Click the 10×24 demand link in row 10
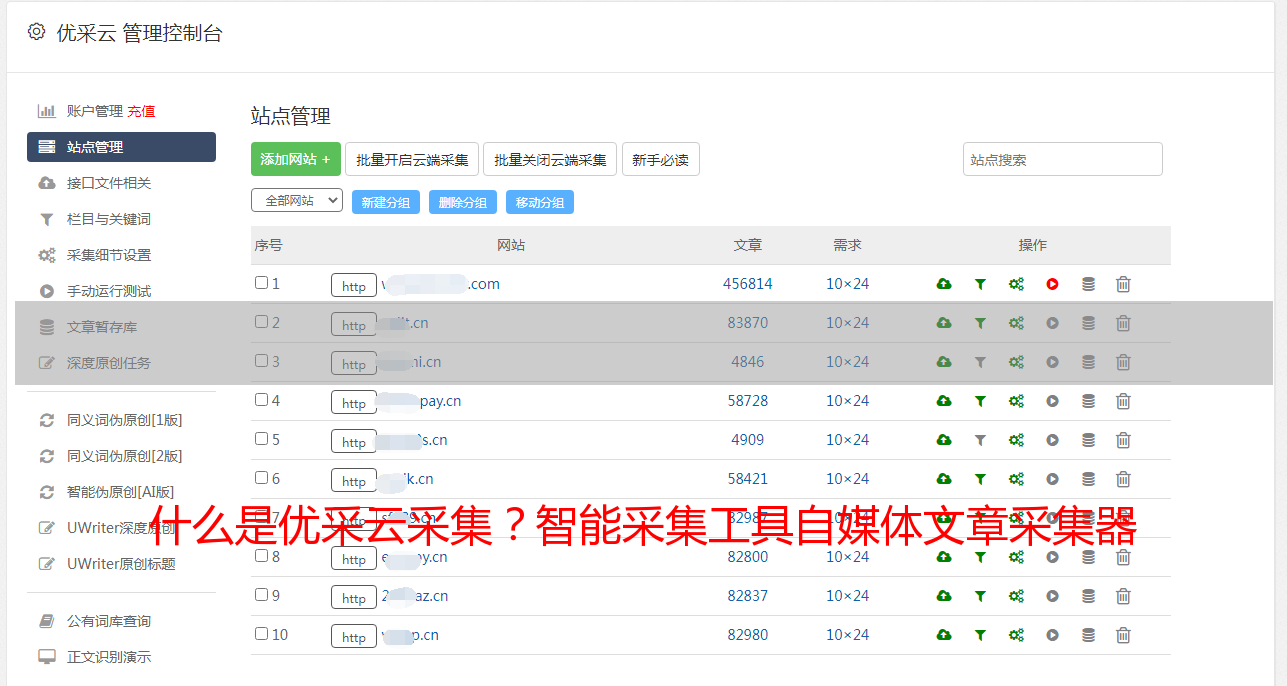This screenshot has width=1287, height=686. tap(848, 635)
